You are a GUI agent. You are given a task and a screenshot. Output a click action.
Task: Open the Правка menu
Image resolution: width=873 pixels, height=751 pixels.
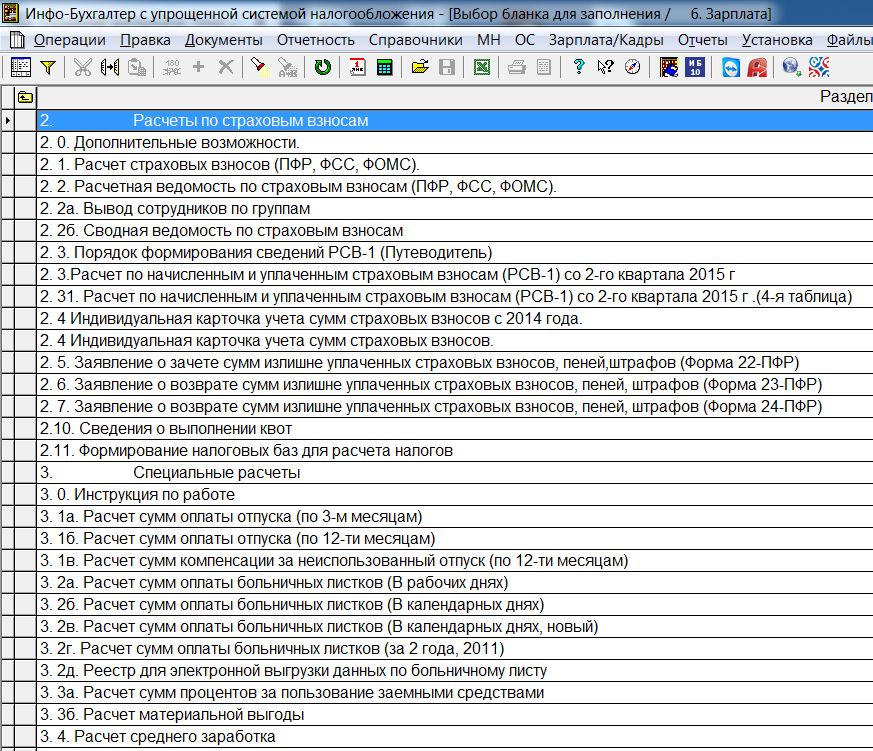[x=145, y=40]
